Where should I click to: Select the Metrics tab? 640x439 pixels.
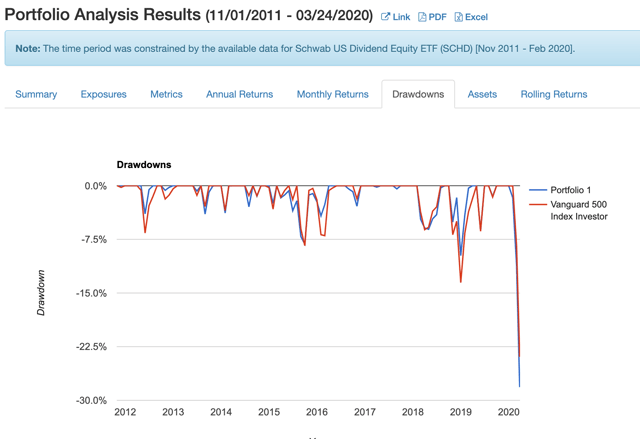pos(166,94)
